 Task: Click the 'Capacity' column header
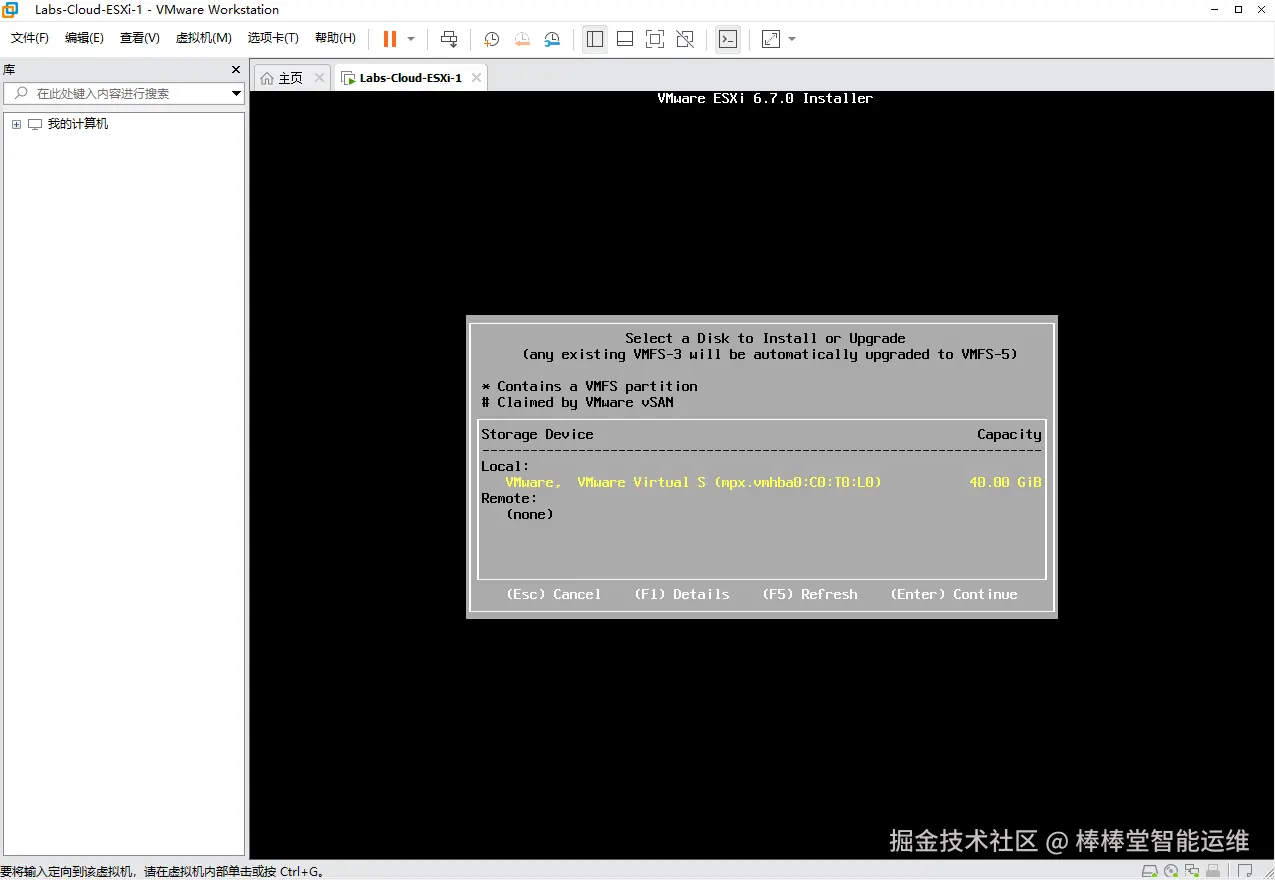point(1009,434)
